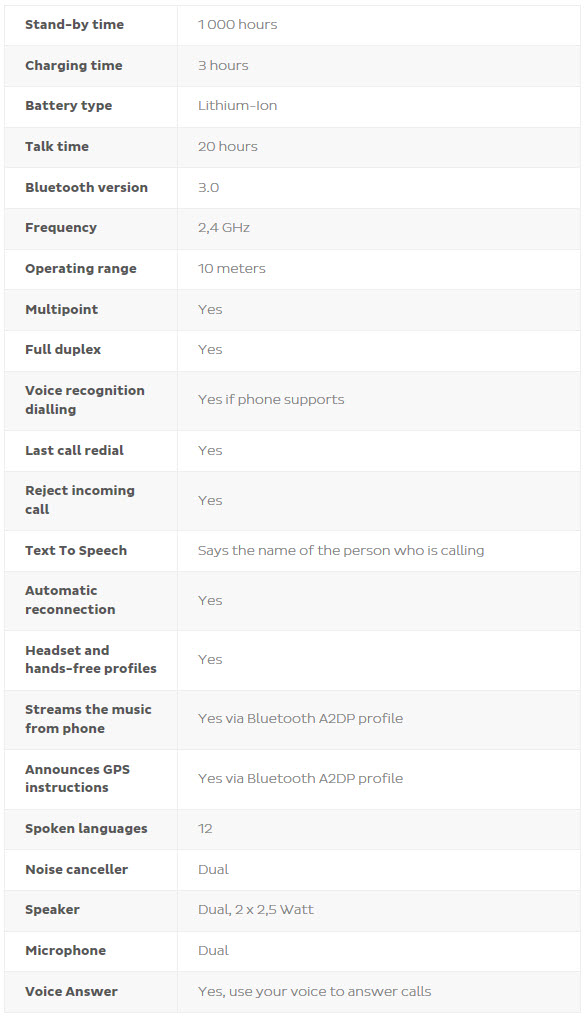Select the Full duplex label
Image resolution: width=586 pixels, height=1018 pixels.
coord(63,350)
